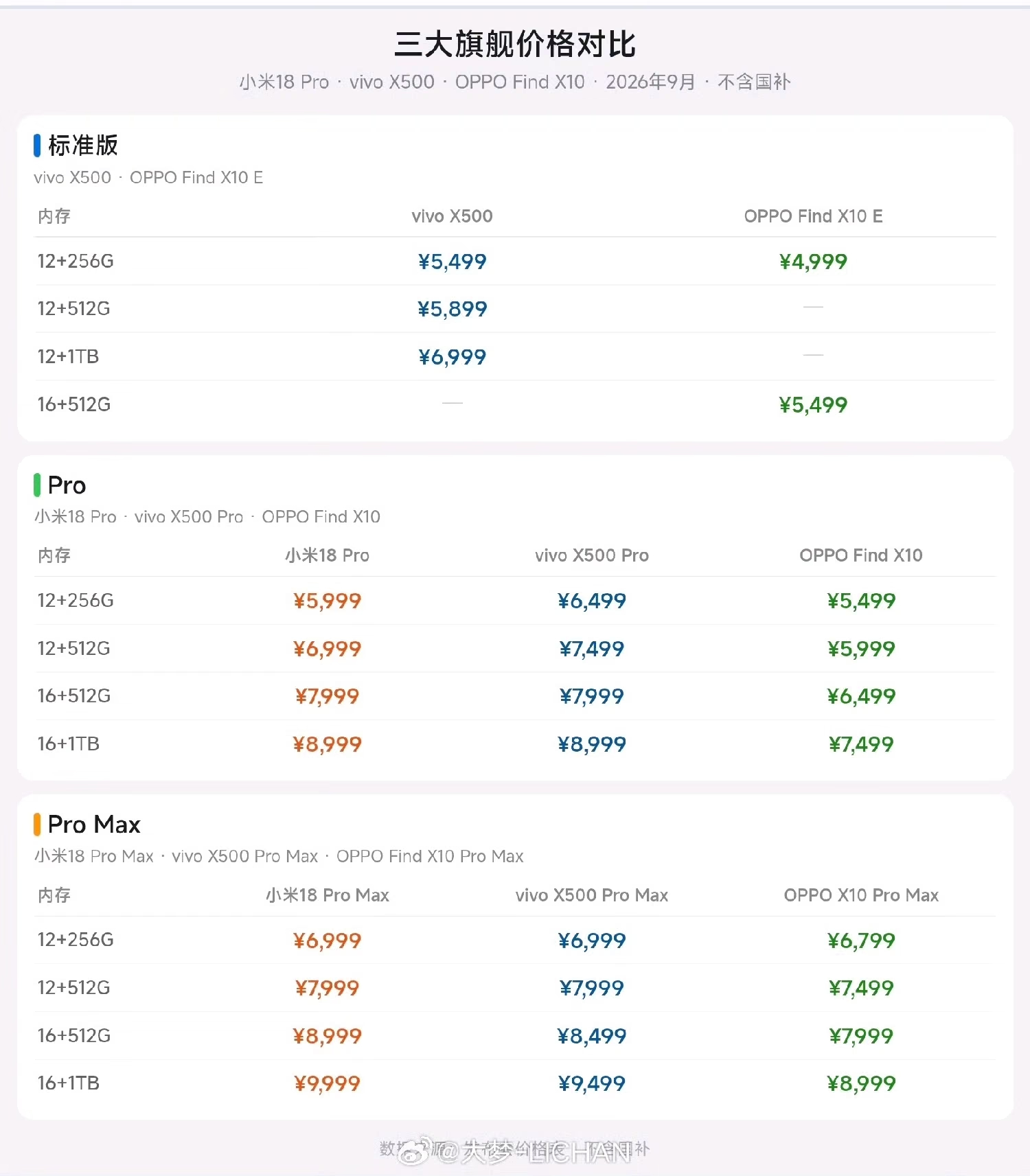
Task: Select vivo X500 12+512G price ¥5,899
Action: [452, 309]
